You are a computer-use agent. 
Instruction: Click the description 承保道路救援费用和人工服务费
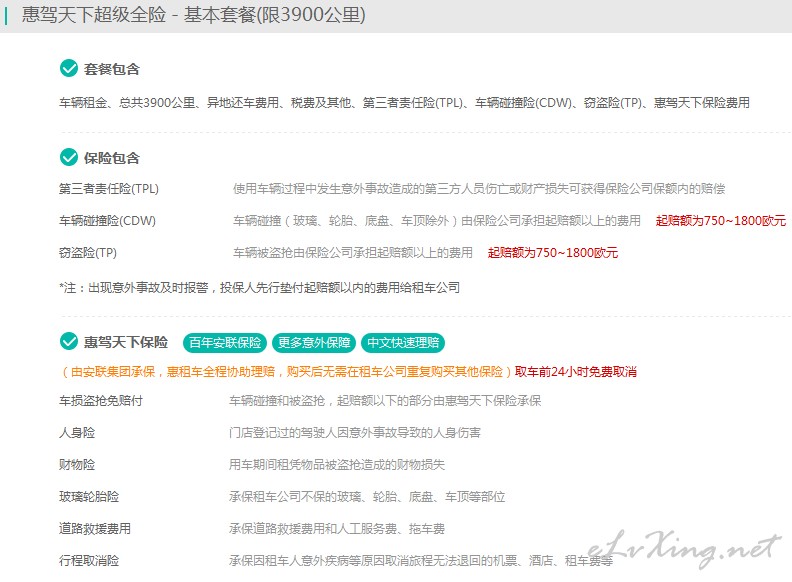[336, 528]
